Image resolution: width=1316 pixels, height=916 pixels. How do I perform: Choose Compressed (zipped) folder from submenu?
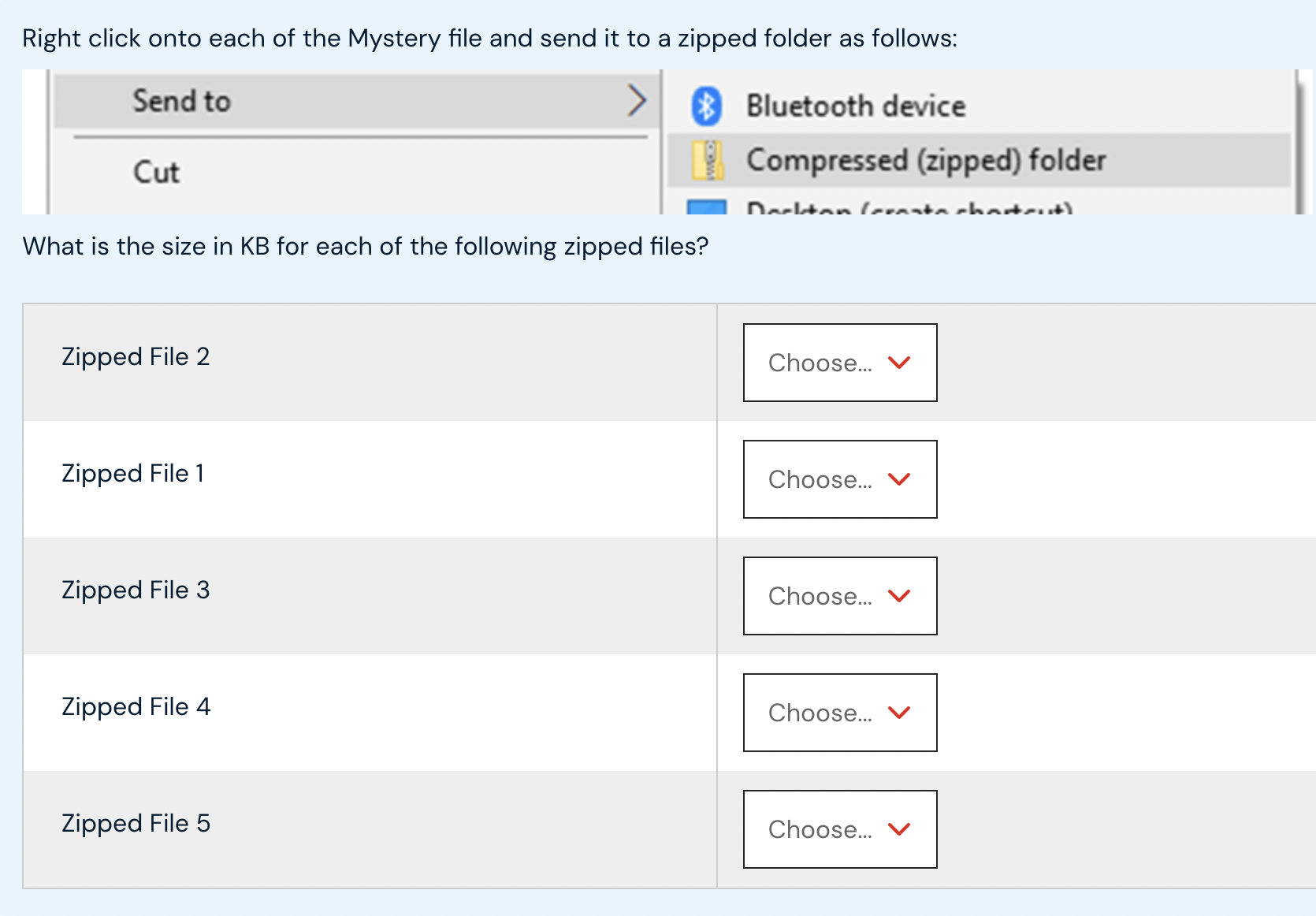[x=927, y=159]
